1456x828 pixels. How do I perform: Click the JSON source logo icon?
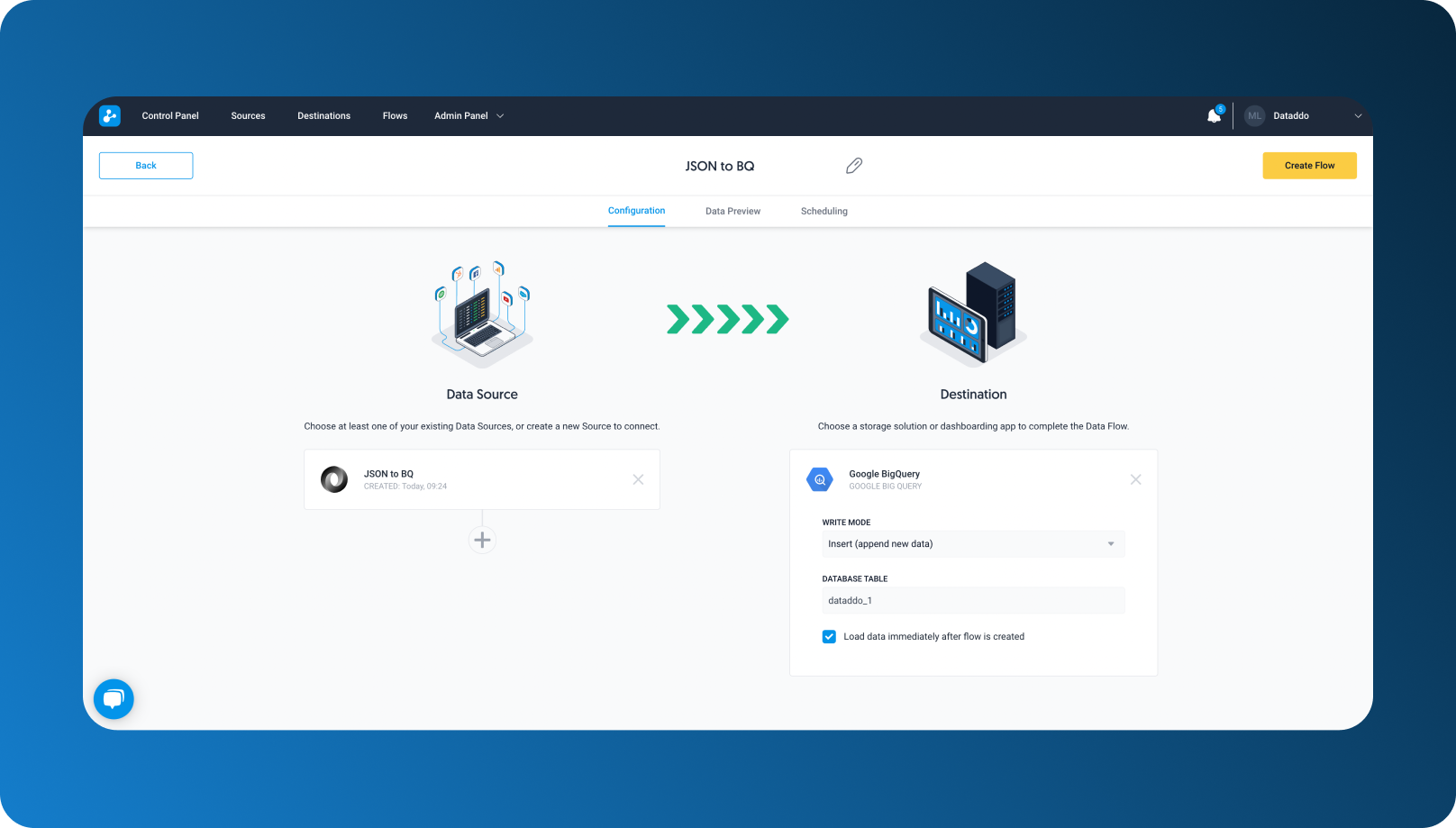(334, 479)
